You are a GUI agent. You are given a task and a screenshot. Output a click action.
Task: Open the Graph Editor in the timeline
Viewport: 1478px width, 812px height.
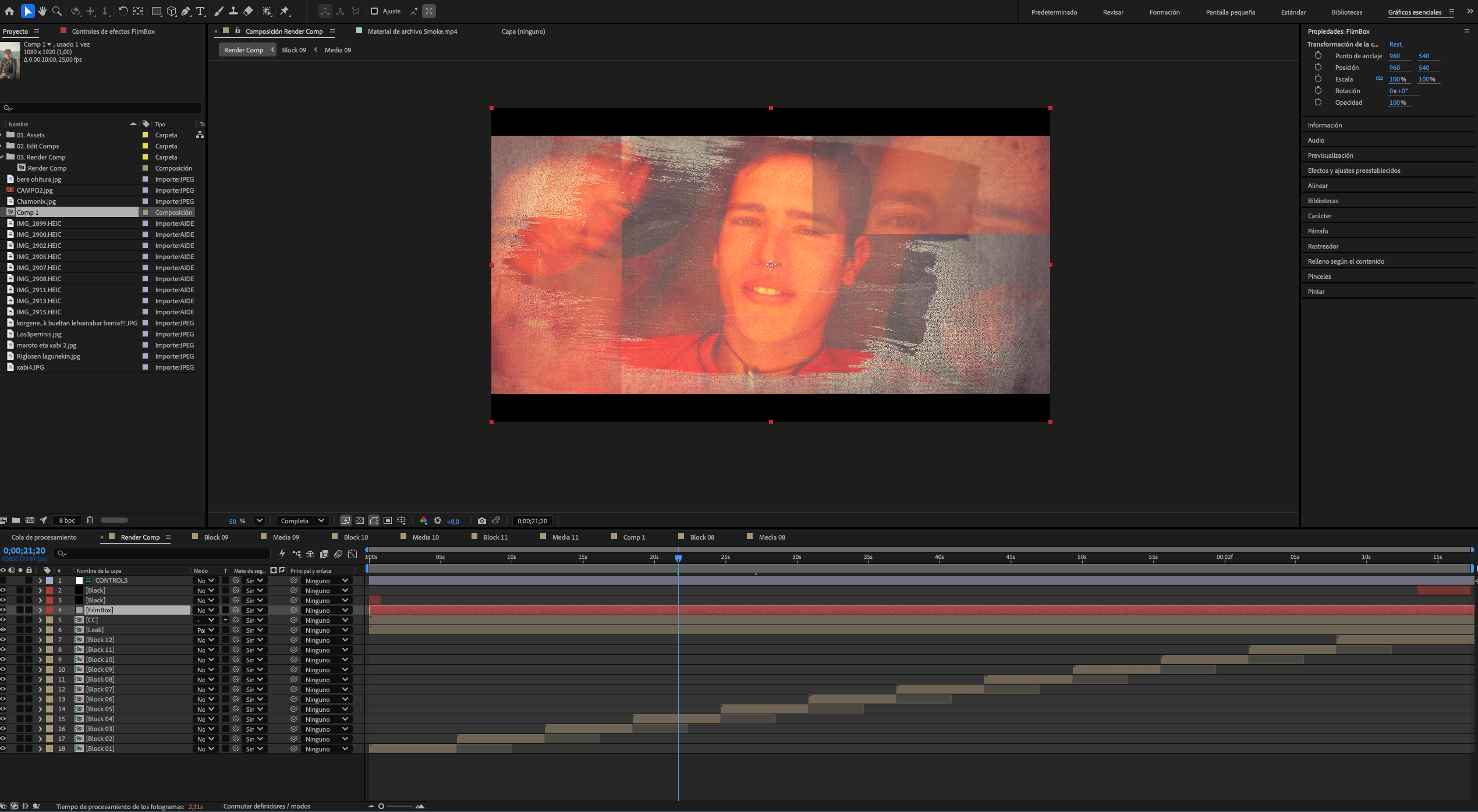pyautogui.click(x=352, y=554)
